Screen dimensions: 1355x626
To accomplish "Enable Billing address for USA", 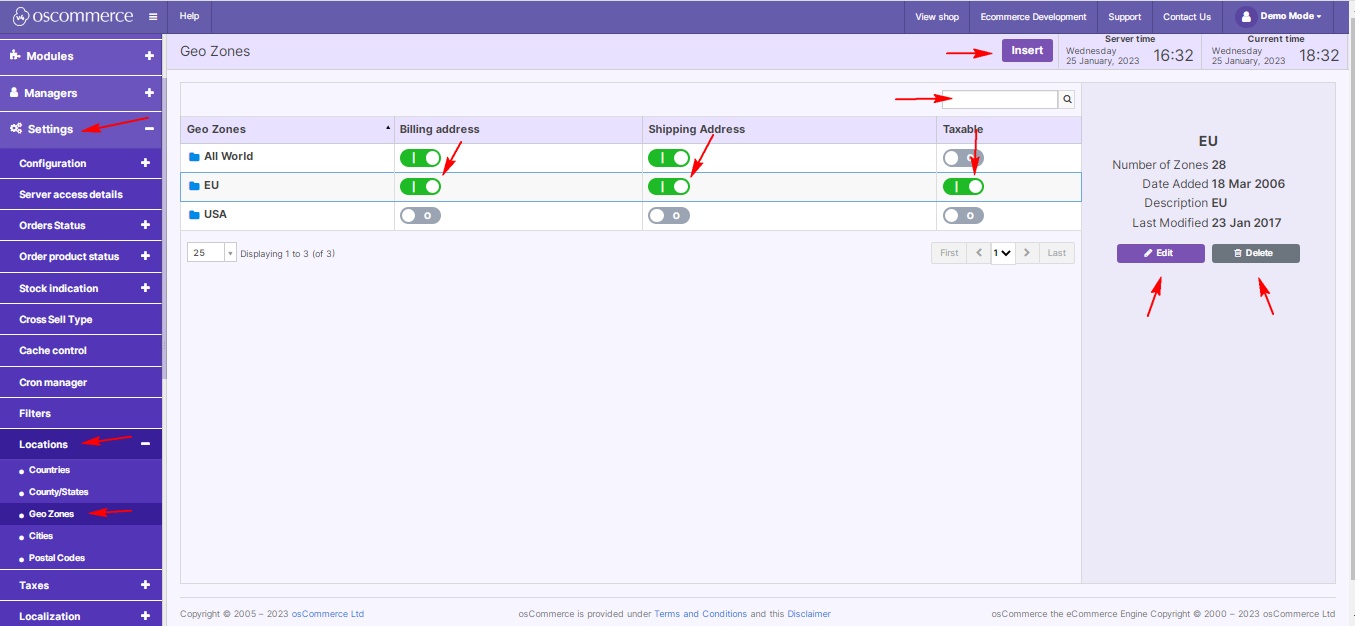I will [x=420, y=215].
